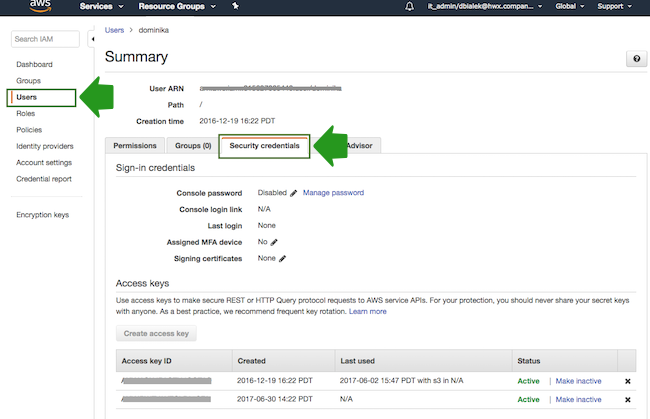Edit Signing certificates via pencil icon
The image size is (650, 419).
(283, 258)
